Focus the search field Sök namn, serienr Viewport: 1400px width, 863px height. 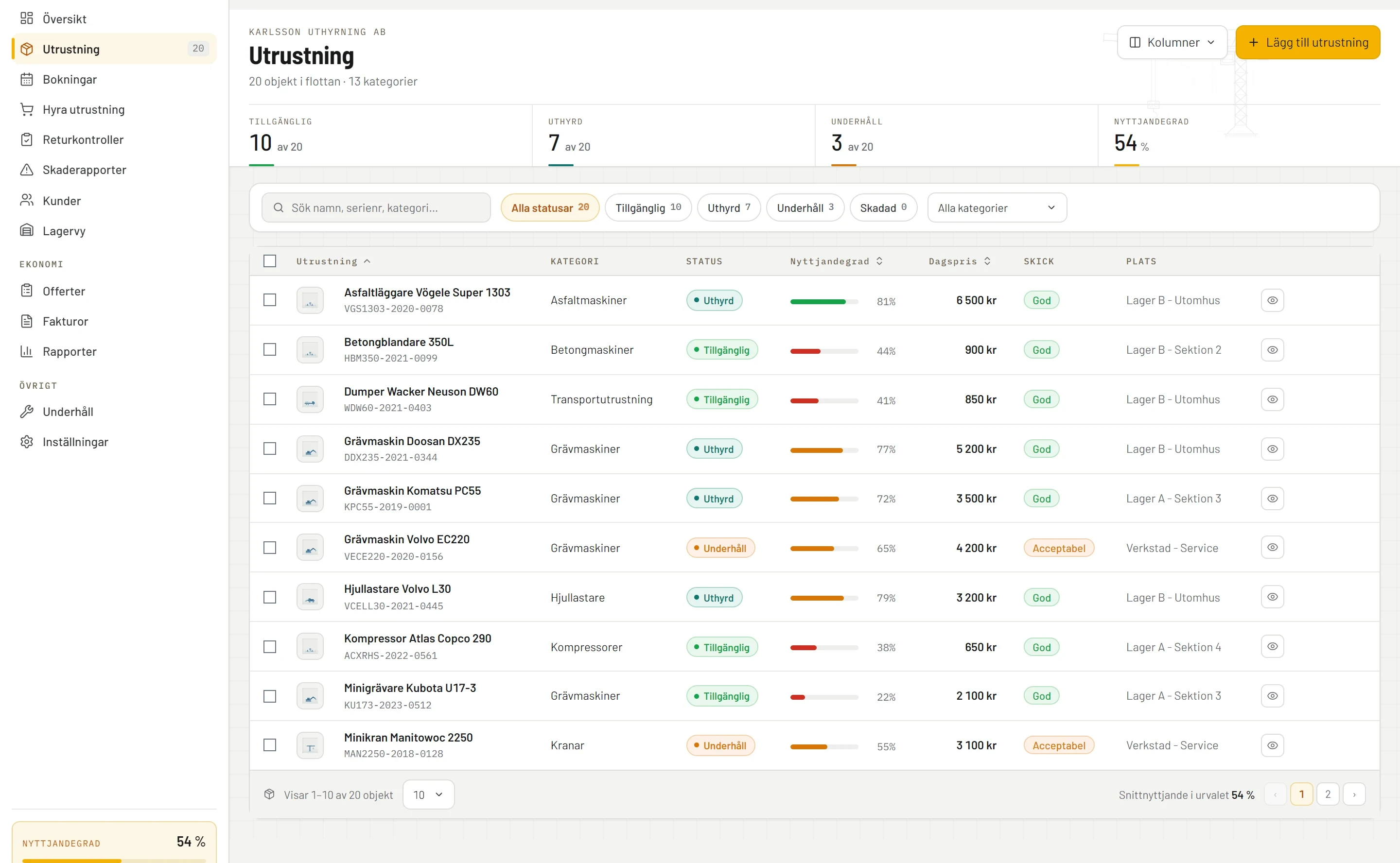point(376,208)
